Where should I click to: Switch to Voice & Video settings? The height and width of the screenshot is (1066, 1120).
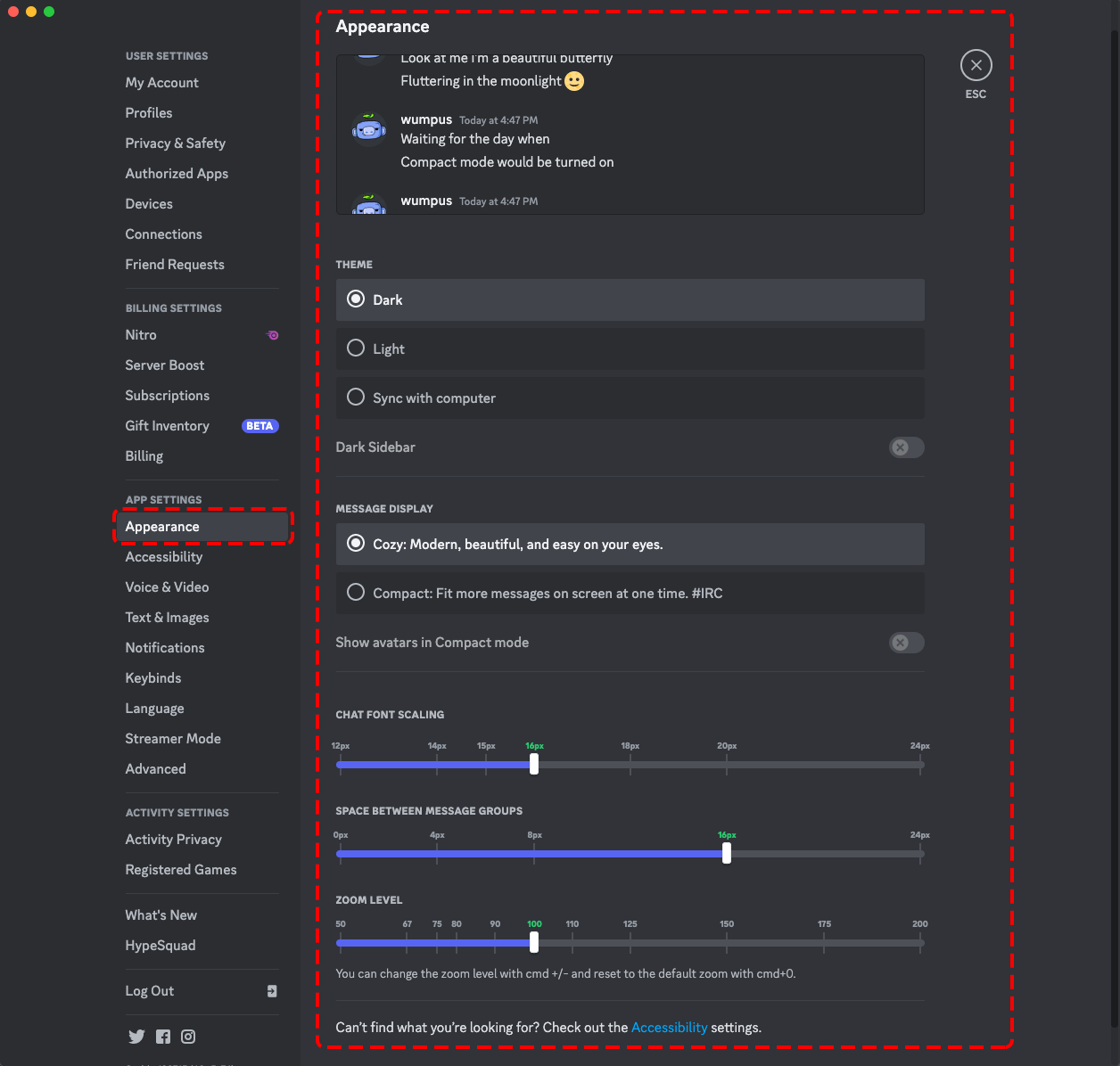tap(167, 586)
